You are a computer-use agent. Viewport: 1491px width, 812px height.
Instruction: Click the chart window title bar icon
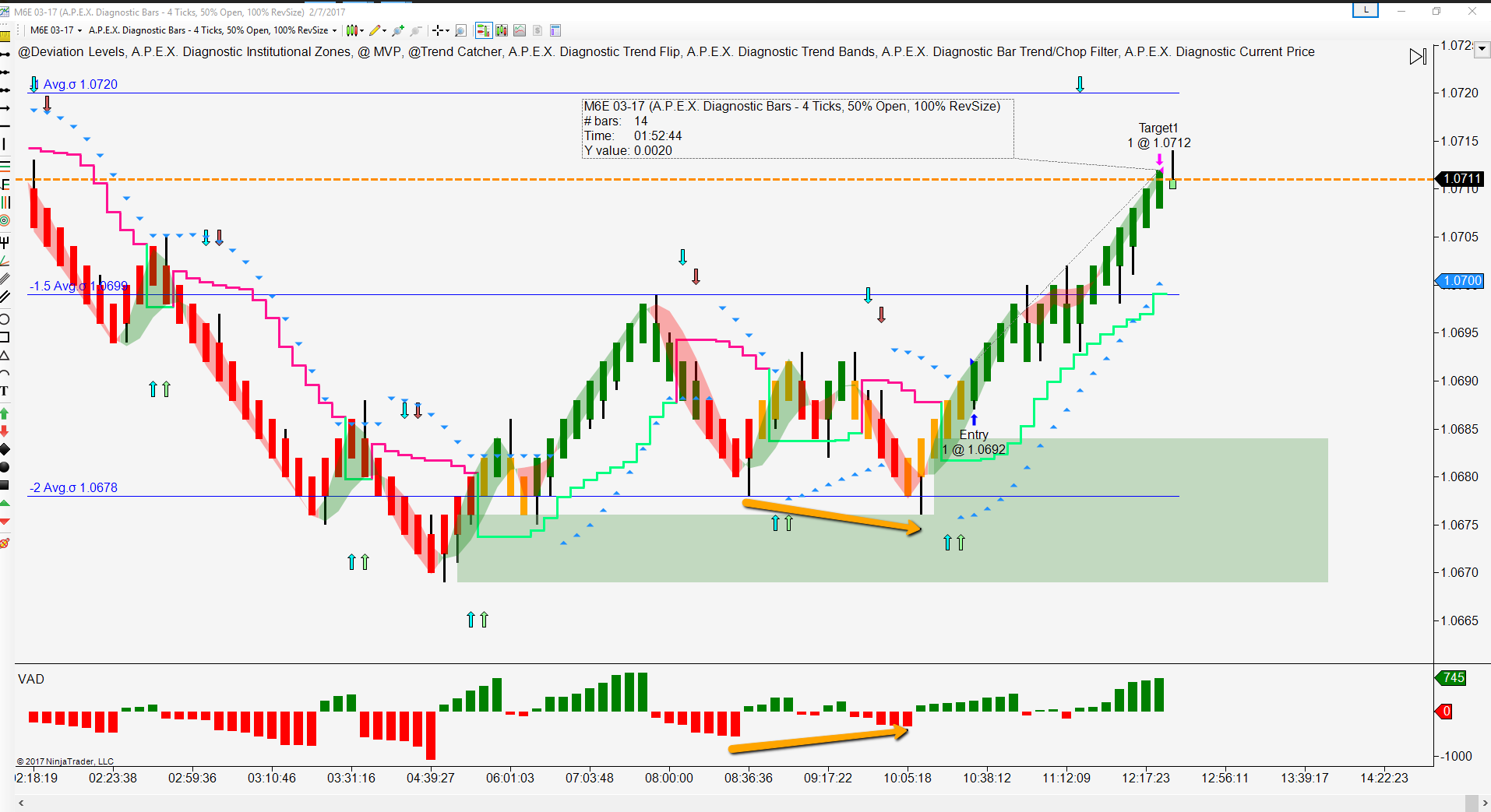[x=6, y=12]
